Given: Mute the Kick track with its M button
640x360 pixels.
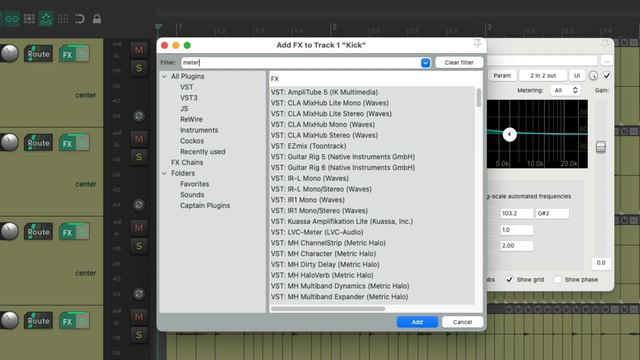Looking at the screenshot, I should tap(139, 50).
